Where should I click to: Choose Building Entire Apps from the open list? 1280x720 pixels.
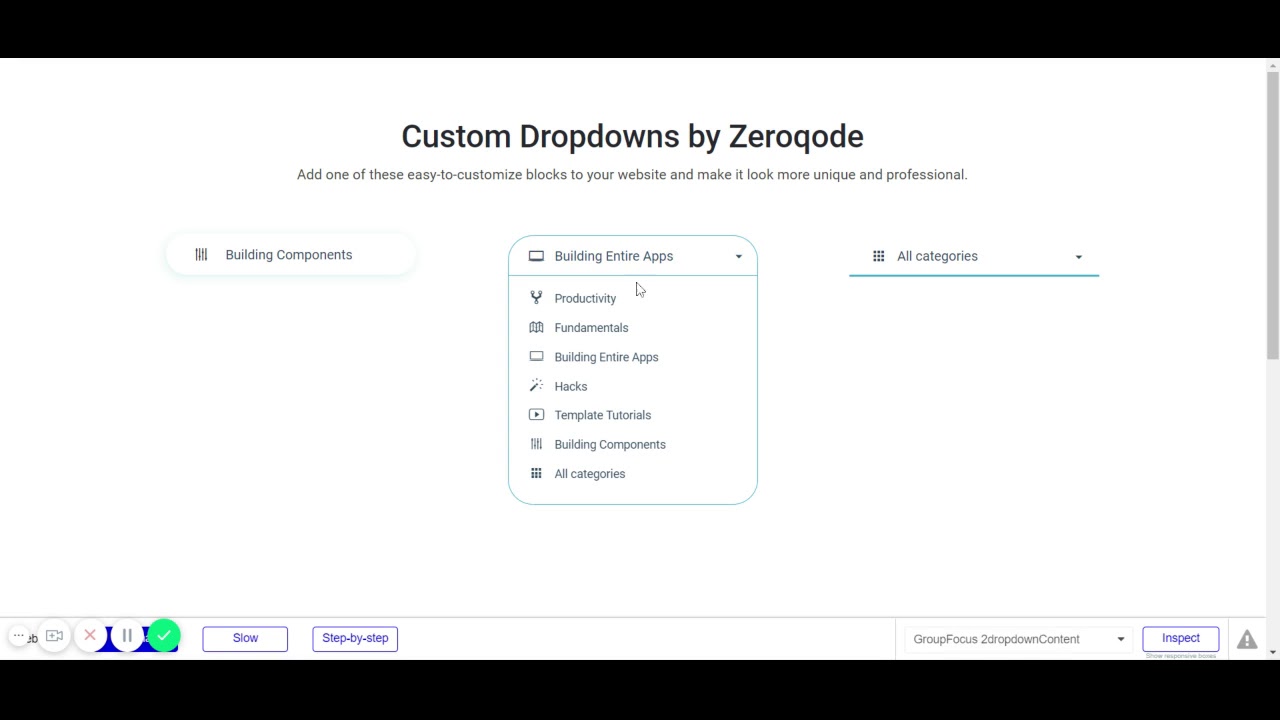click(606, 357)
